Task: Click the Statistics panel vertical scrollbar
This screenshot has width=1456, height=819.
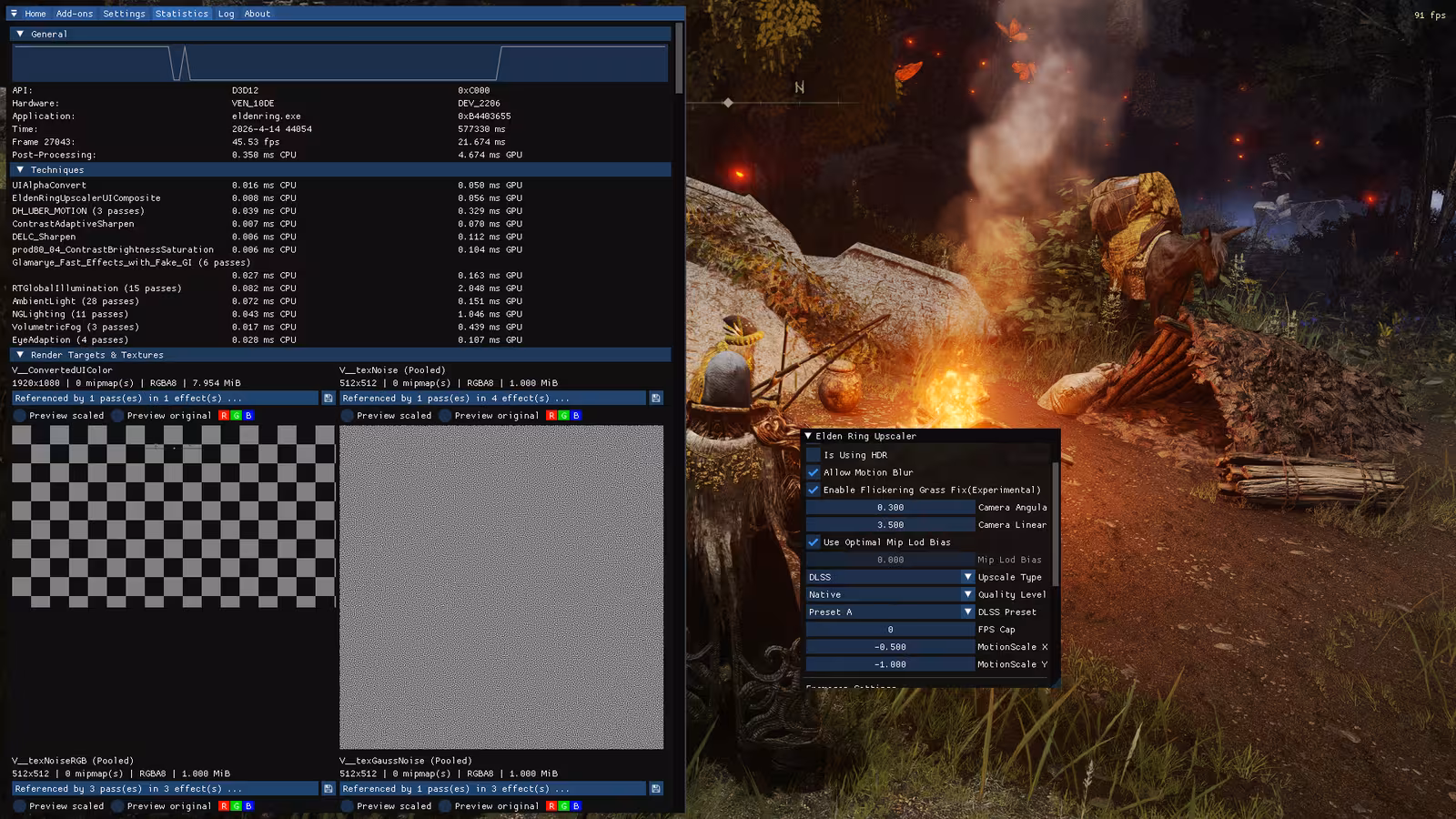Action: click(x=679, y=58)
